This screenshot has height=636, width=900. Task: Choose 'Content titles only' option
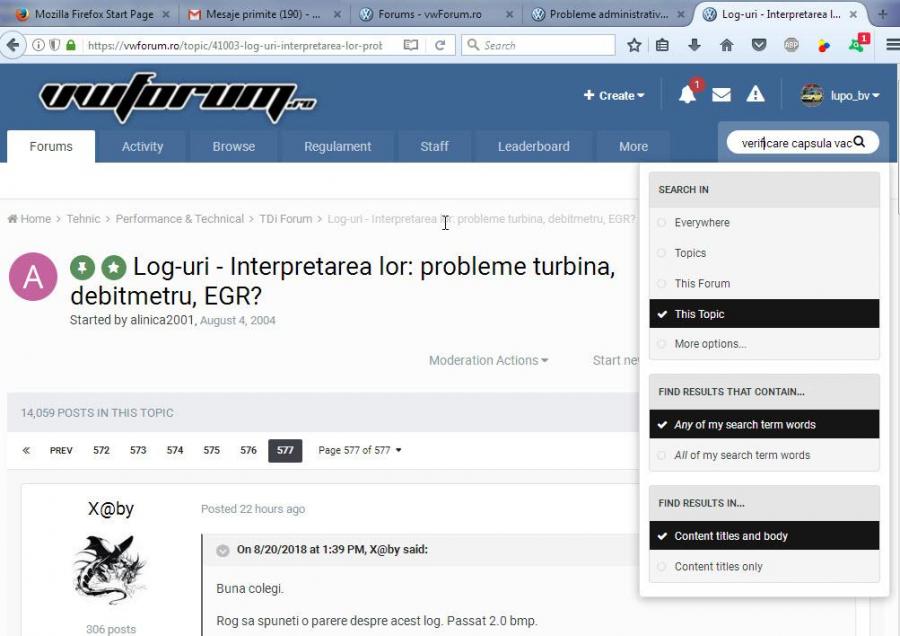tap(718, 566)
